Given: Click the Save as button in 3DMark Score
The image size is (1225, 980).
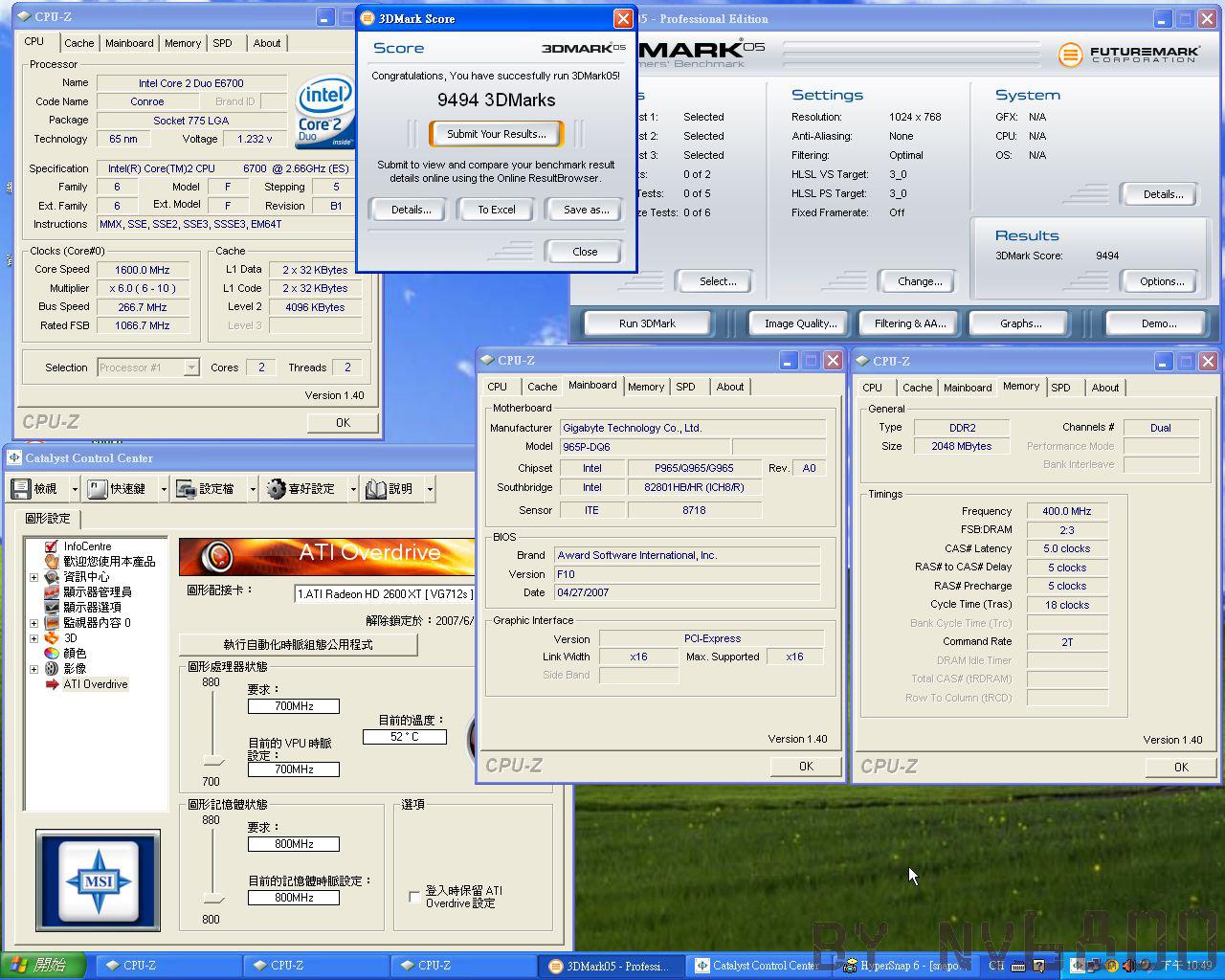Looking at the screenshot, I should [587, 210].
